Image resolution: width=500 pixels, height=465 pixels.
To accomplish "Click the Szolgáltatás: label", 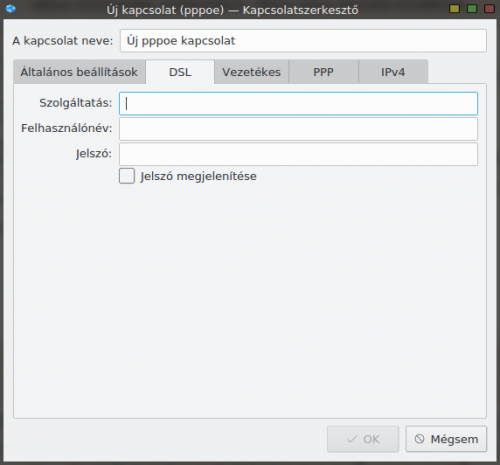I will (x=76, y=103).
